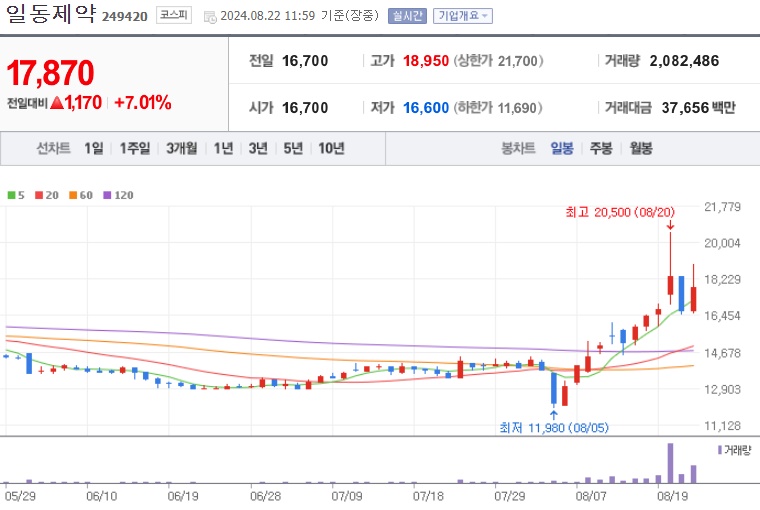Click the +7.01% change rate
The width and height of the screenshot is (760, 510).
coord(142,103)
